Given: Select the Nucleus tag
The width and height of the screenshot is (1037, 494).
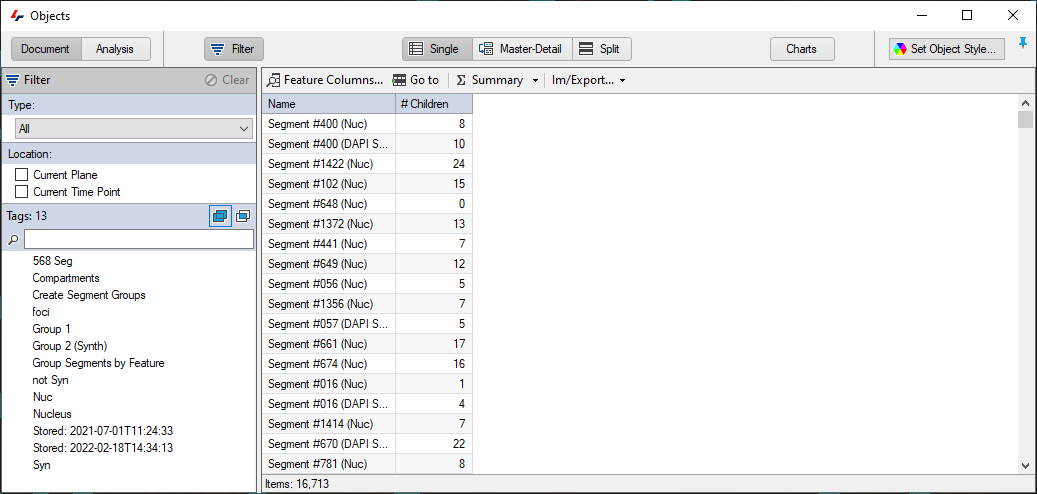Looking at the screenshot, I should click(x=52, y=414).
